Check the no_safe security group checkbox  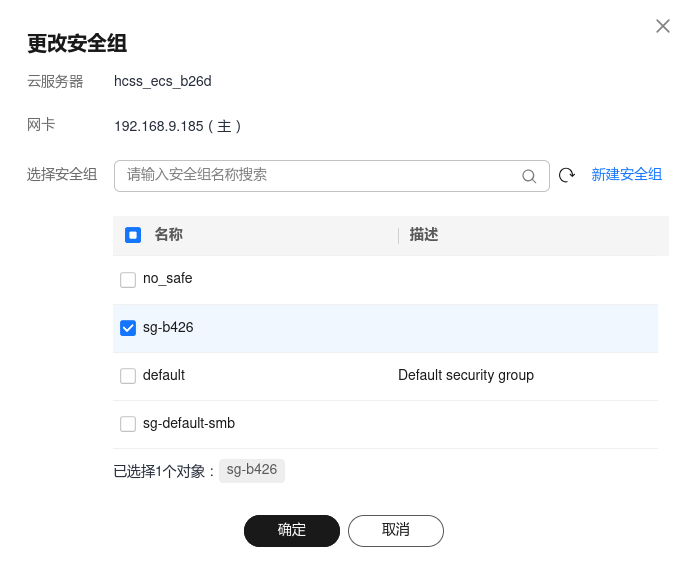[x=128, y=280]
